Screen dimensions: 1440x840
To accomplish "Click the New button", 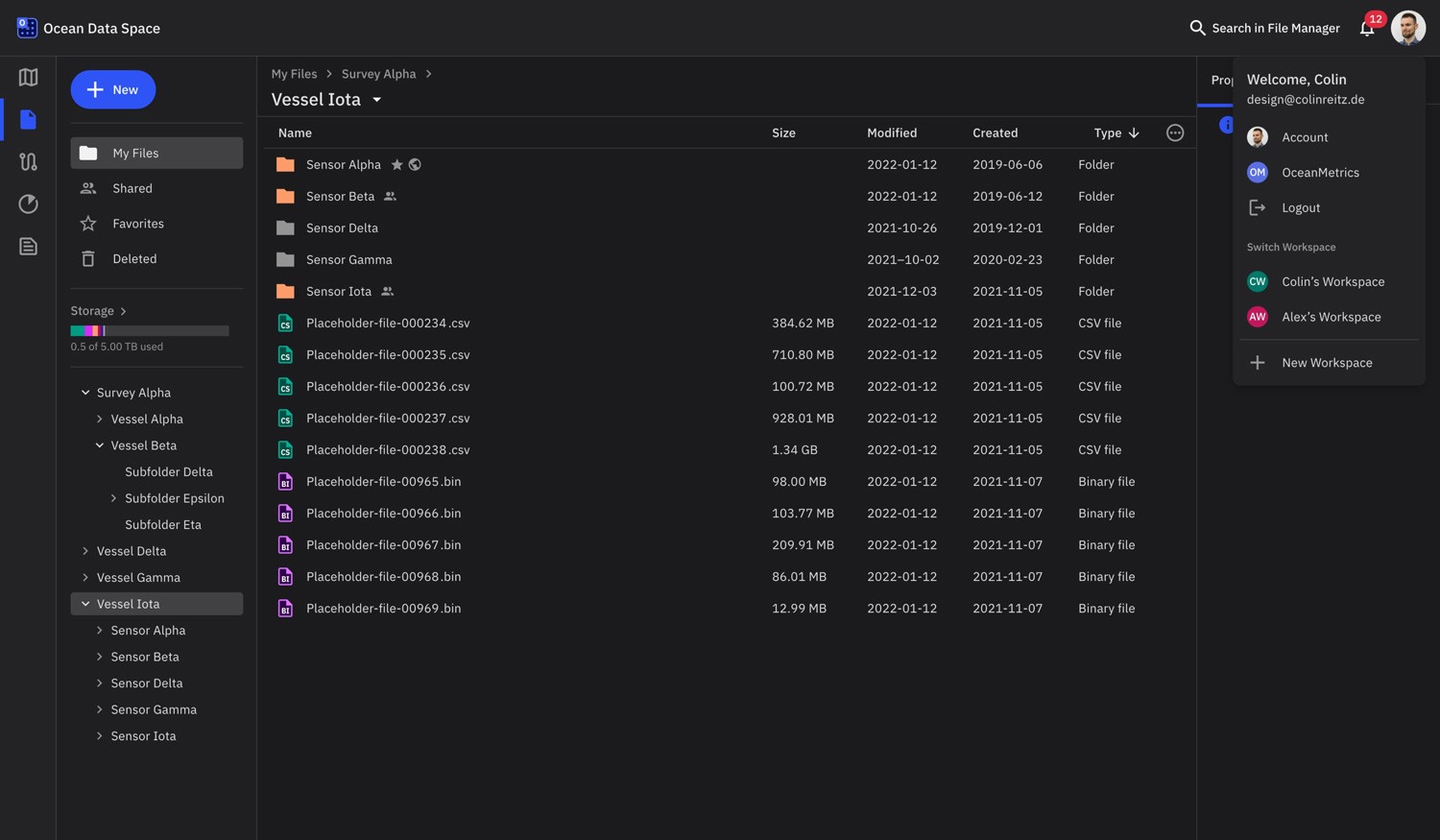I will (112, 89).
